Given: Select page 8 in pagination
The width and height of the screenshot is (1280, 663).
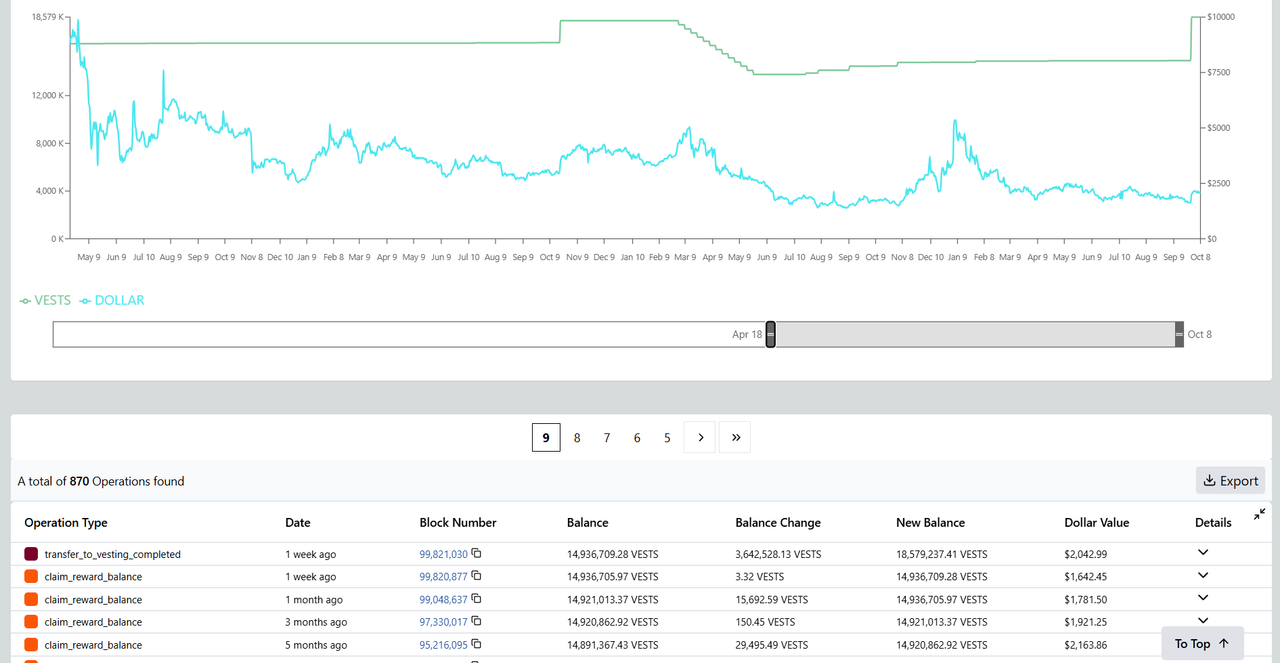Looking at the screenshot, I should [577, 437].
